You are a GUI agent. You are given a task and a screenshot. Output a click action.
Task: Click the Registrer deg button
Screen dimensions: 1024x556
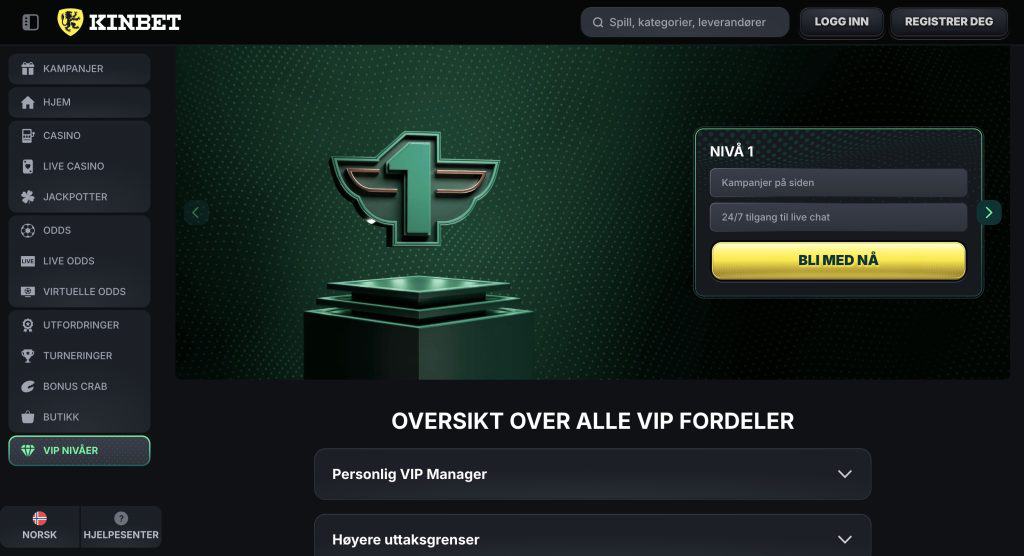[949, 22]
